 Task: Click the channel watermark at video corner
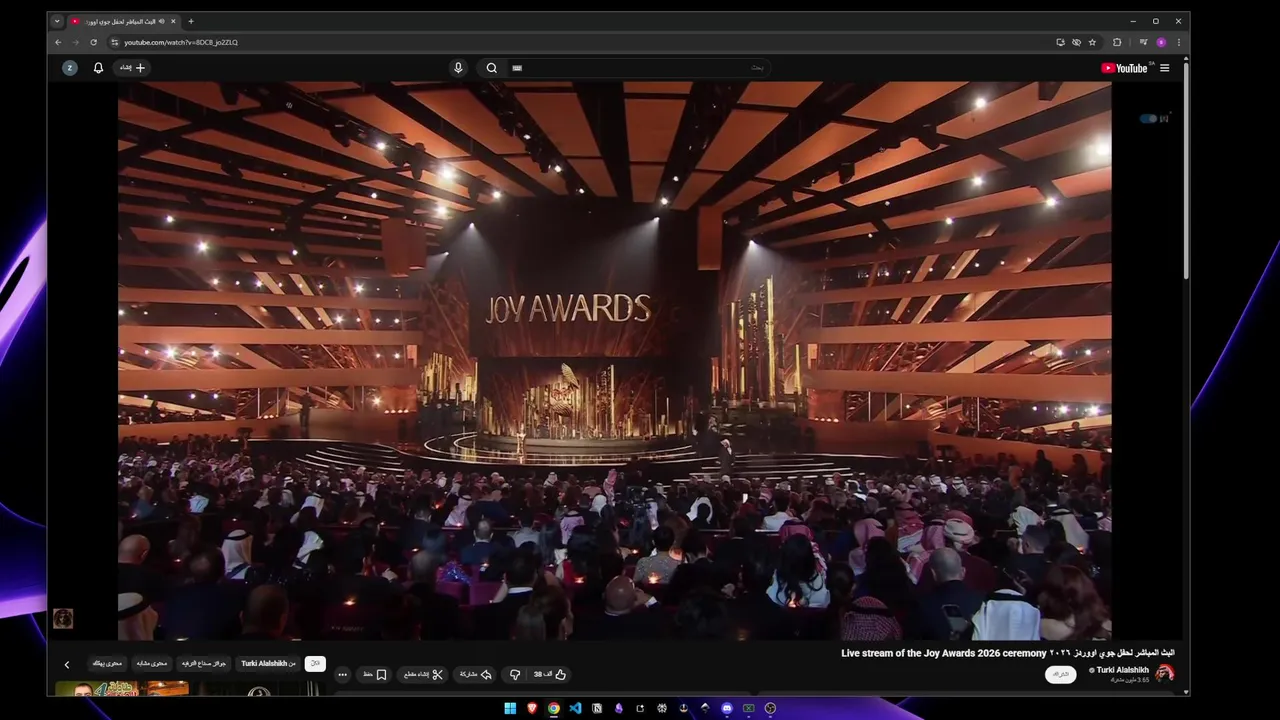[x=63, y=618]
